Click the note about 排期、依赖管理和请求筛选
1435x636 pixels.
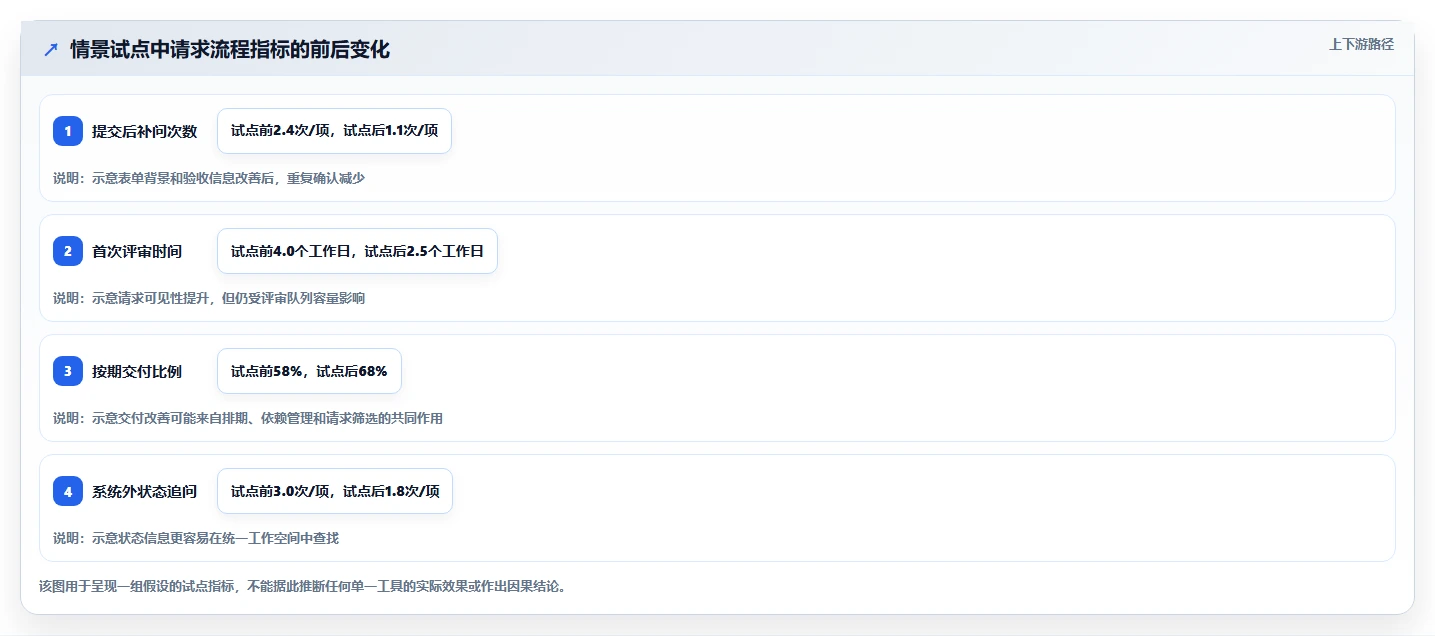pos(248,418)
